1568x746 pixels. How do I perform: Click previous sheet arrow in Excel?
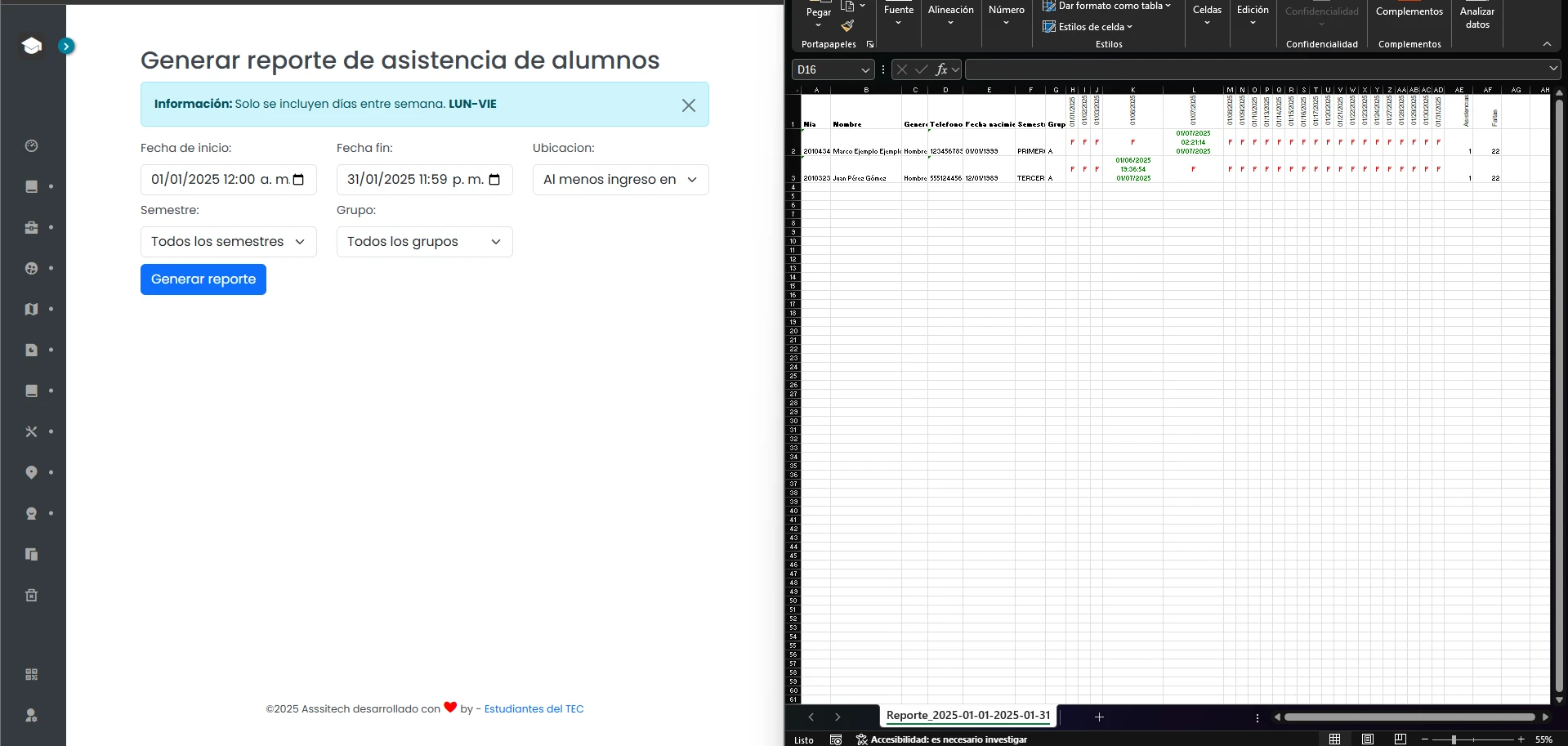811,717
